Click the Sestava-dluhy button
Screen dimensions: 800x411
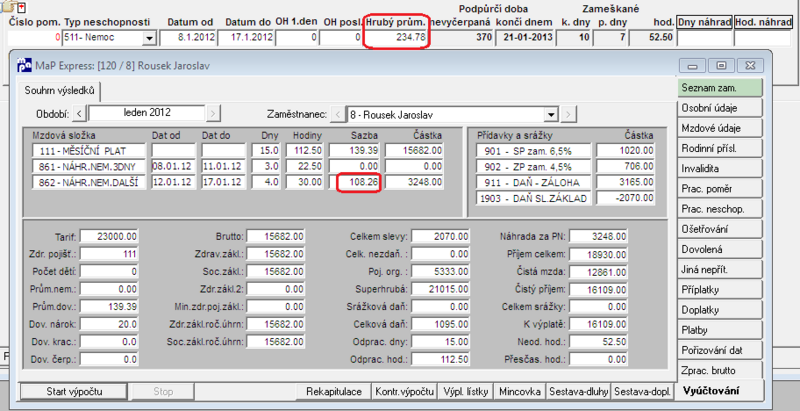pyautogui.click(x=578, y=392)
